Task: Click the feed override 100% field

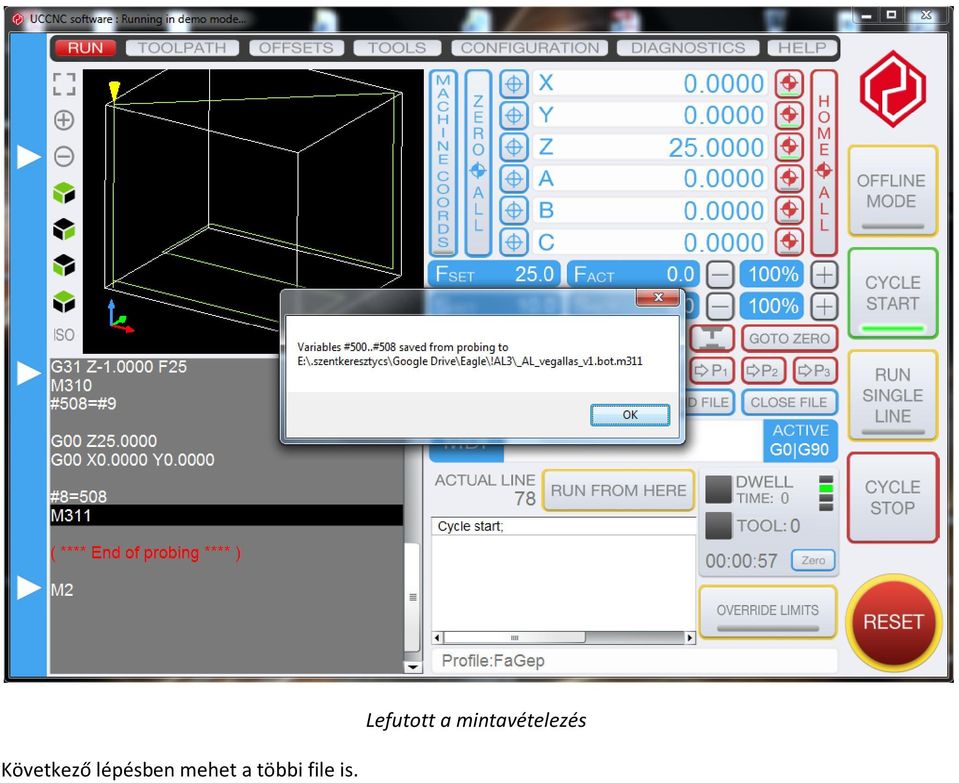Action: click(772, 275)
